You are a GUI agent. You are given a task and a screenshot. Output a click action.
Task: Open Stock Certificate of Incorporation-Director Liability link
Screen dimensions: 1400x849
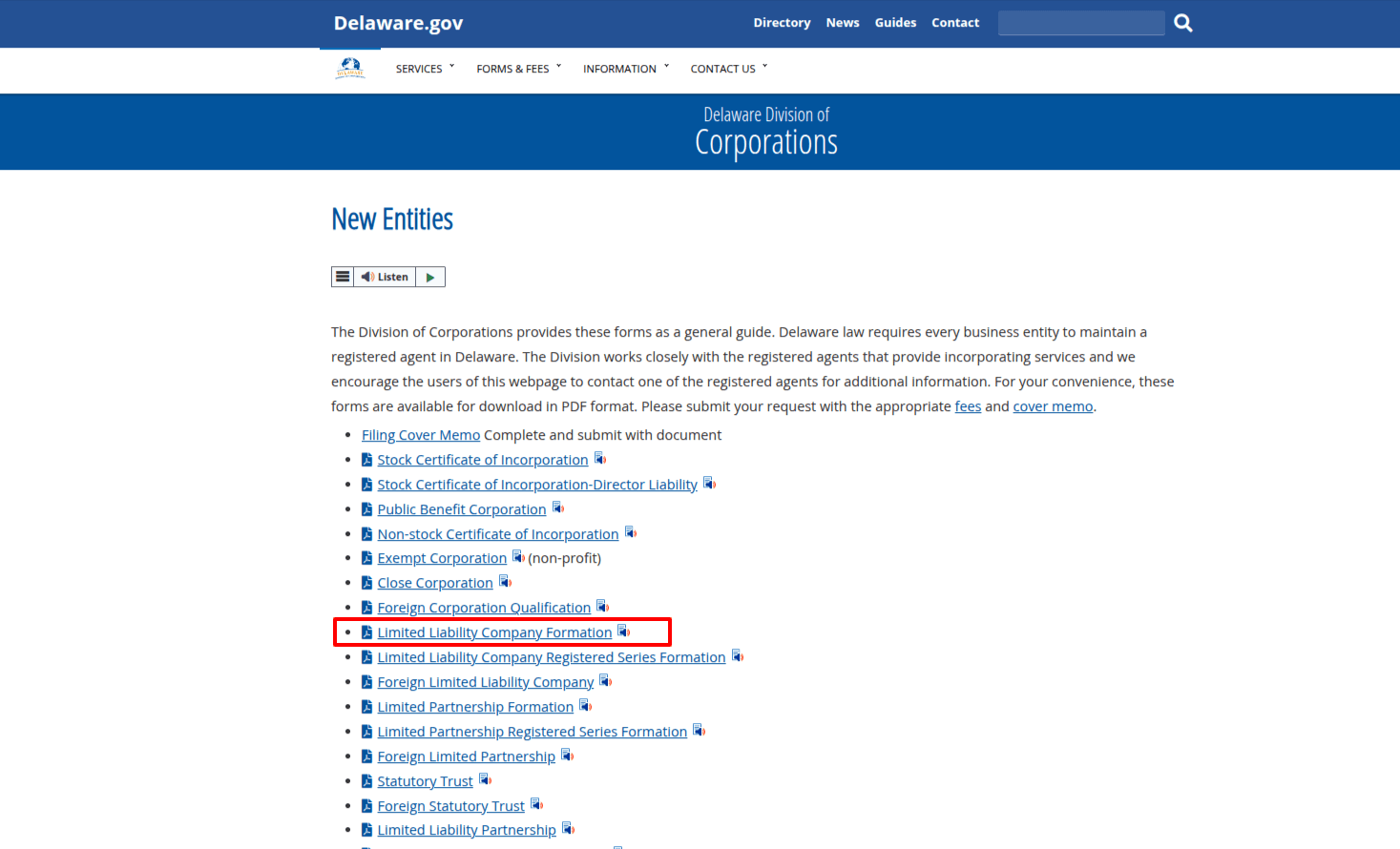(x=537, y=485)
